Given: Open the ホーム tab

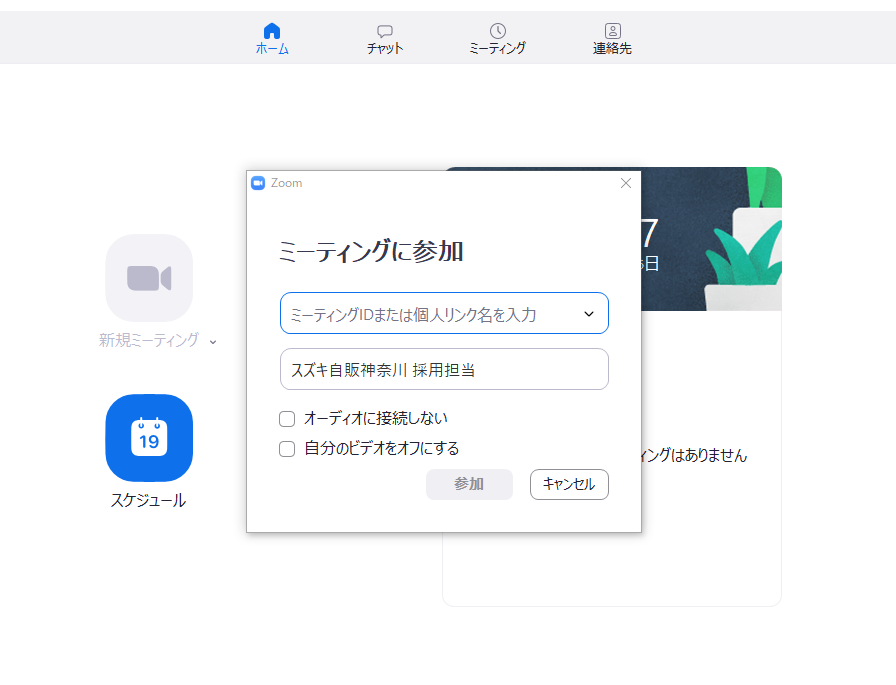Looking at the screenshot, I should click(x=272, y=39).
